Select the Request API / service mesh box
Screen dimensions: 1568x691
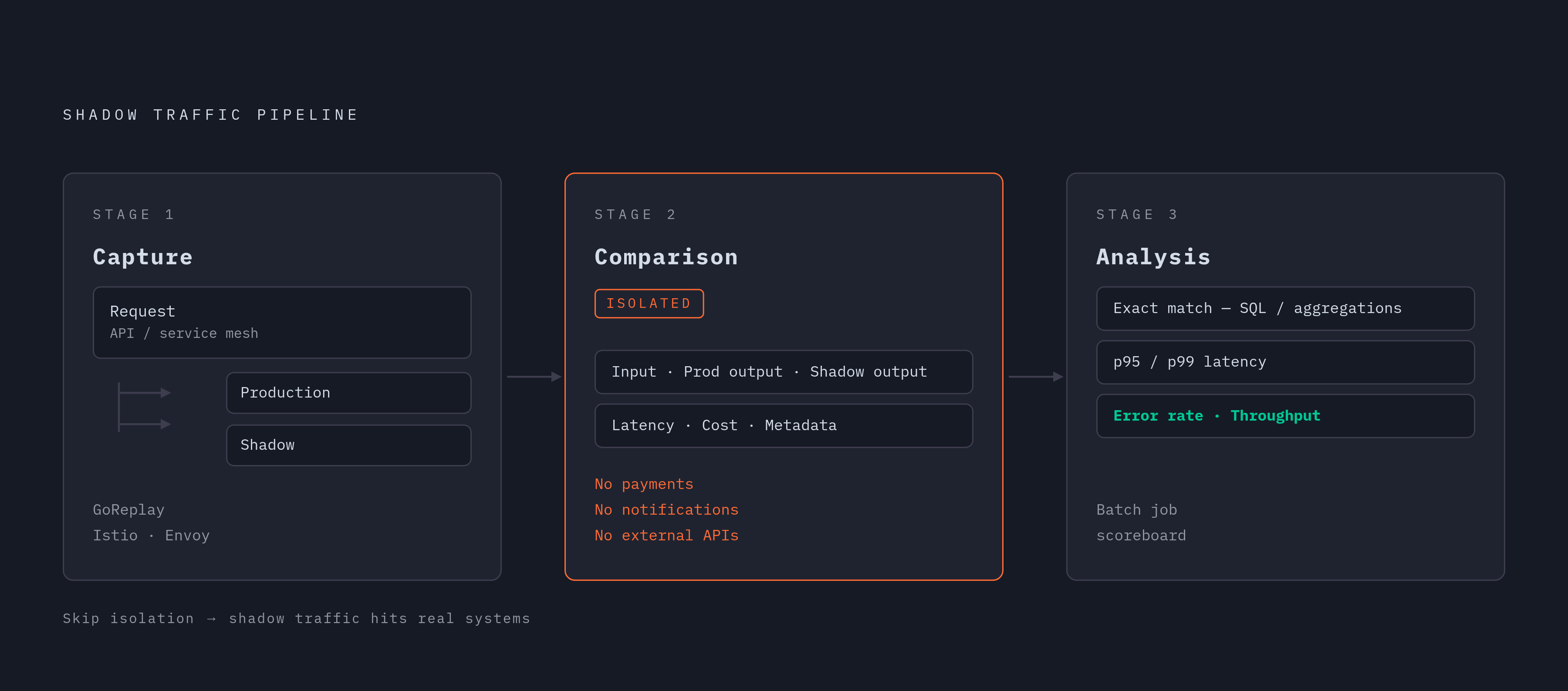pyautogui.click(x=282, y=322)
